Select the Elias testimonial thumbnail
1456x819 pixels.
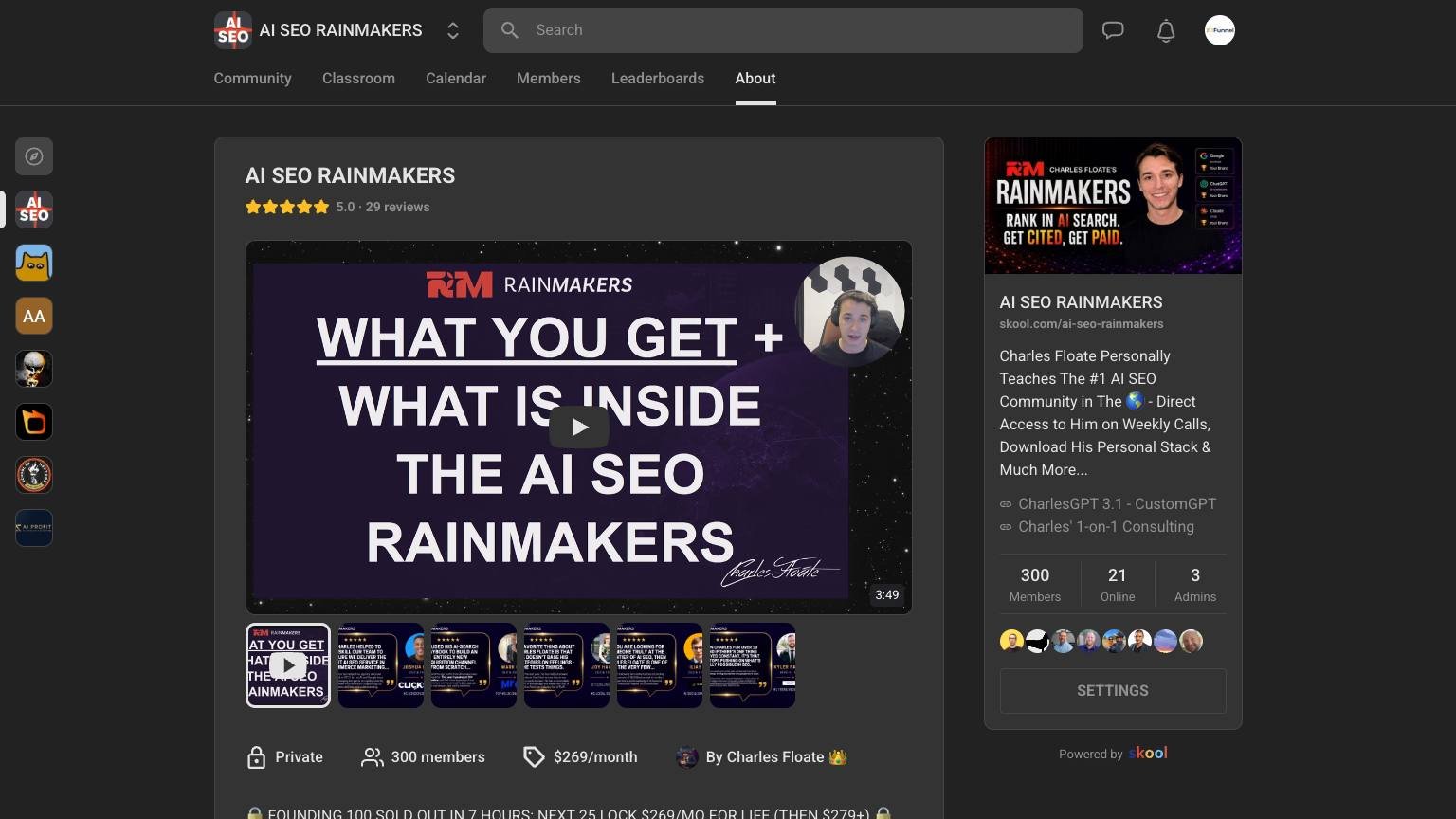660,665
